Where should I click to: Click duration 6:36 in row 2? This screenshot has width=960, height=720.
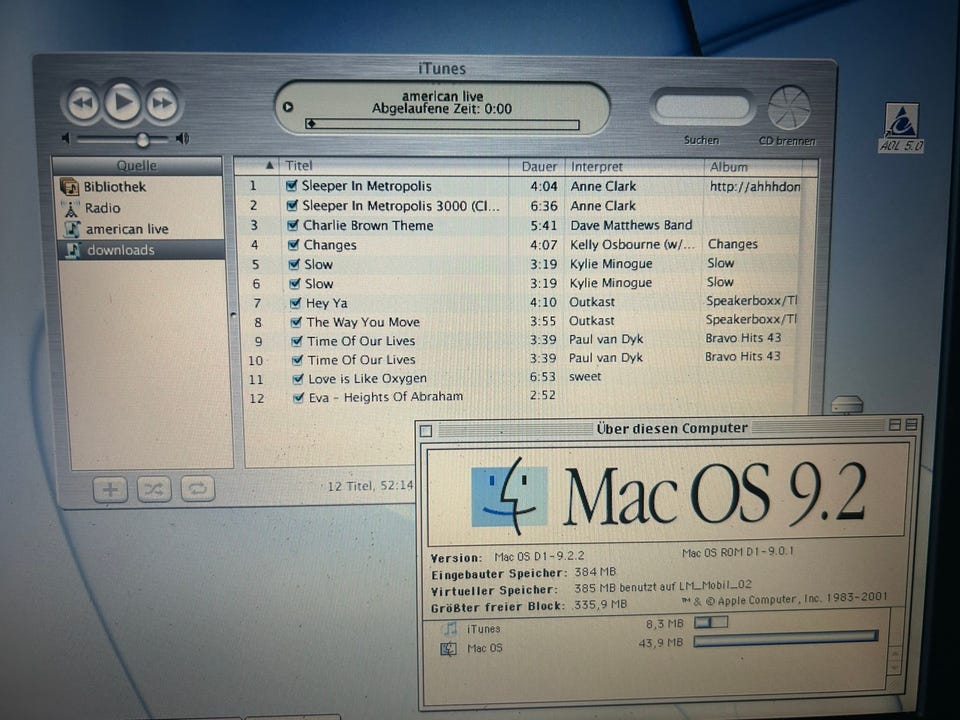[543, 206]
